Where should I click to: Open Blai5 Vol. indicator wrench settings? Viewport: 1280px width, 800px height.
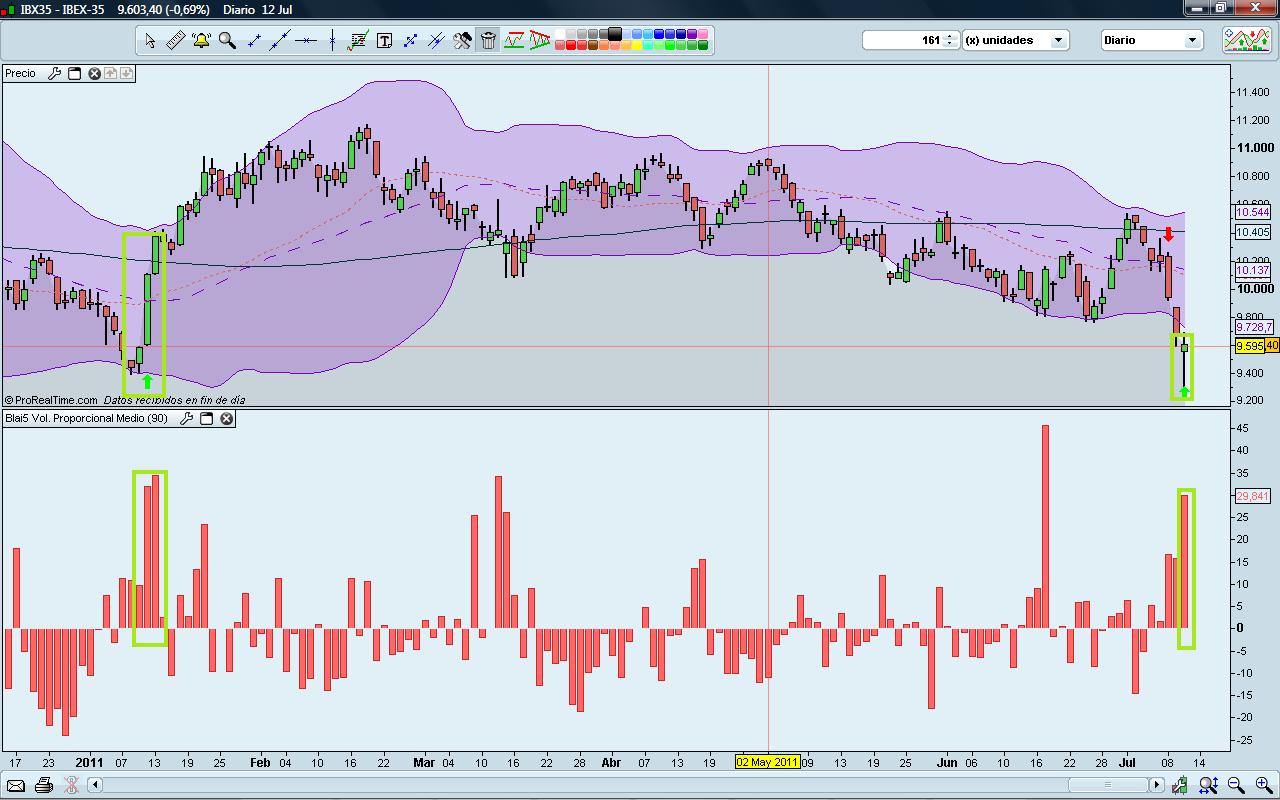pyautogui.click(x=186, y=418)
